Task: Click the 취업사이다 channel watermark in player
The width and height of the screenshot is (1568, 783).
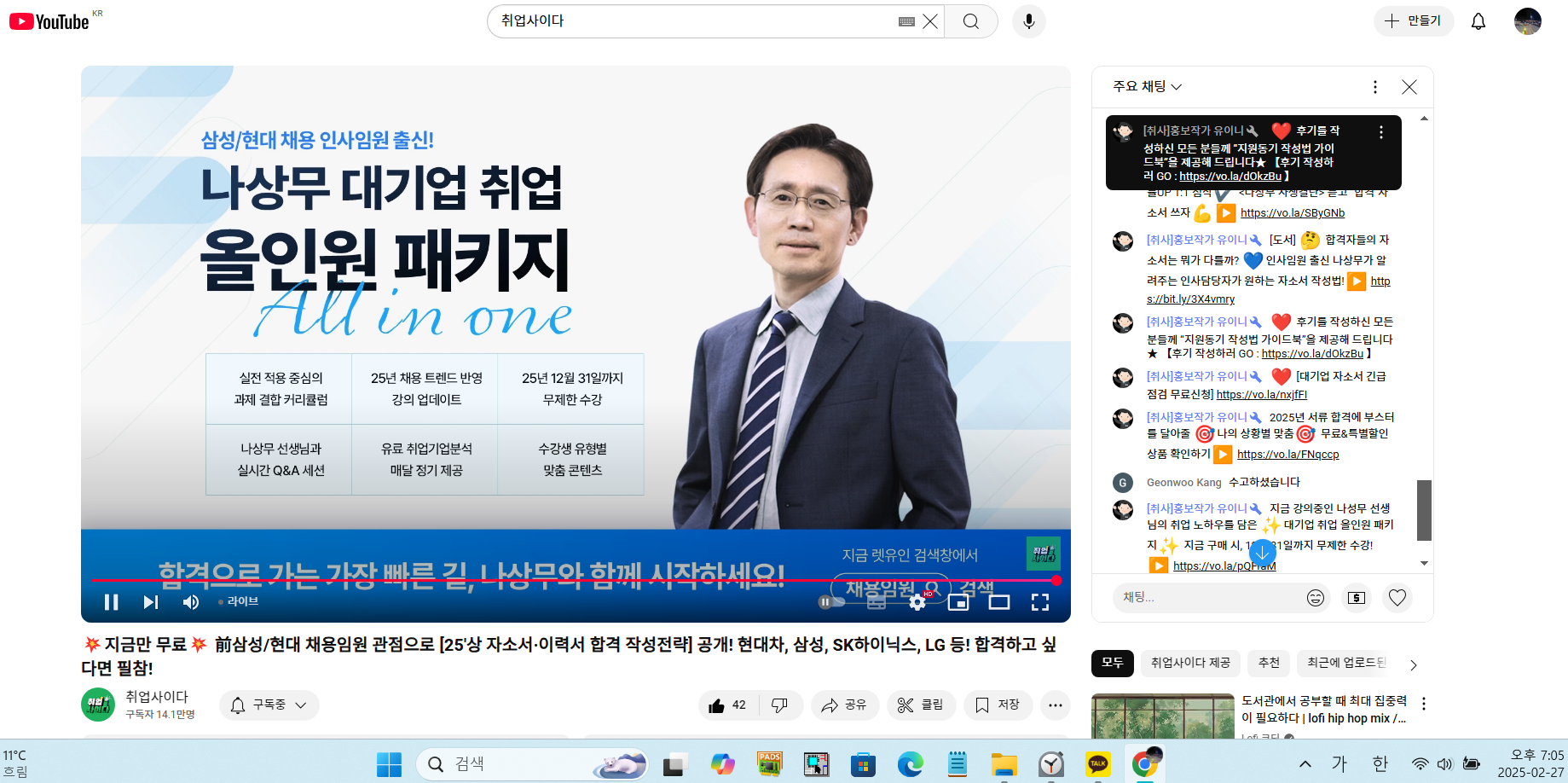Action: (x=1044, y=554)
